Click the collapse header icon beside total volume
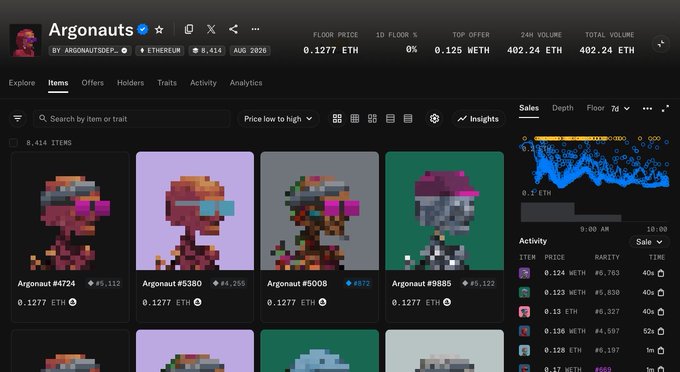This screenshot has width=680, height=372. [661, 44]
